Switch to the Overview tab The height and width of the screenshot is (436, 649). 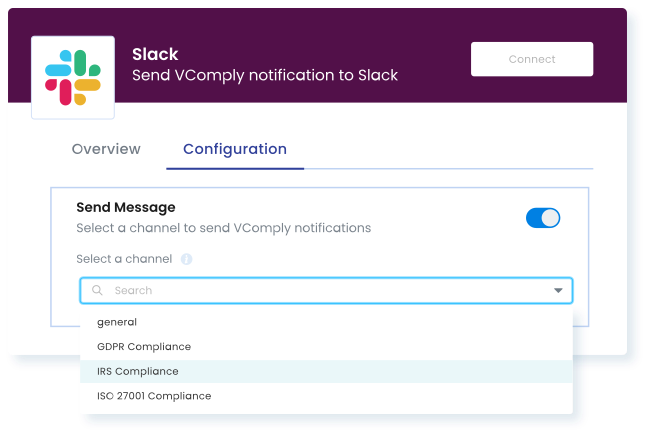106,149
